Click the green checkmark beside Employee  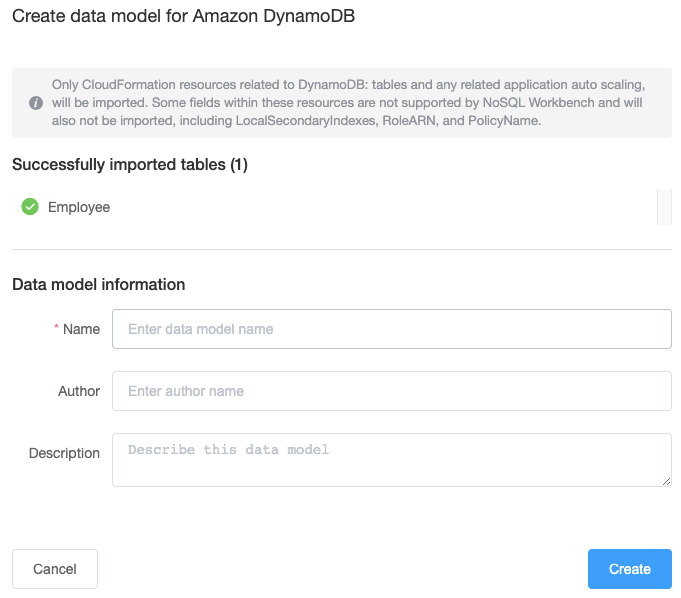click(x=30, y=207)
